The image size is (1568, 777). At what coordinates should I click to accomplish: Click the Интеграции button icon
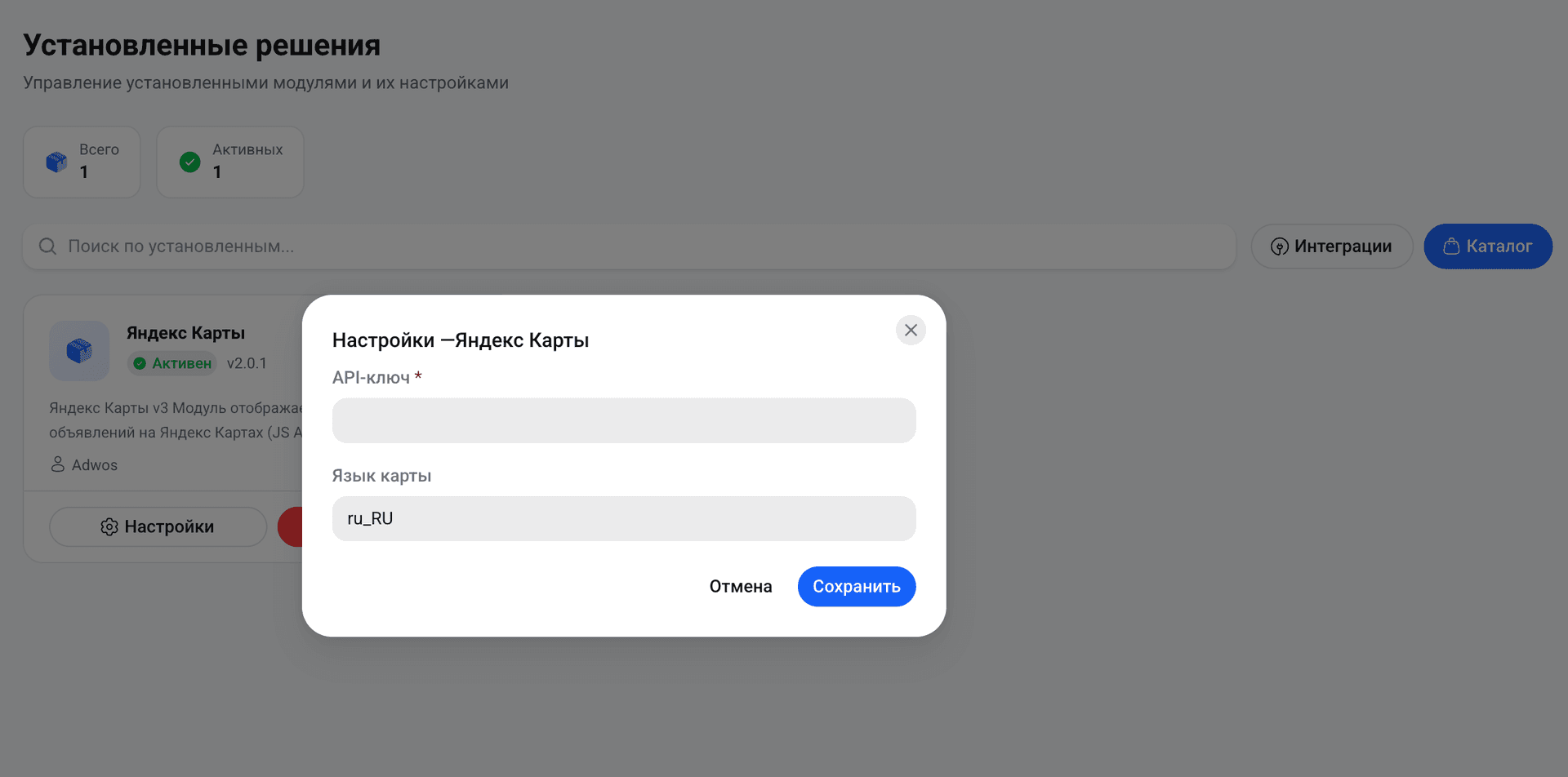[x=1280, y=246]
